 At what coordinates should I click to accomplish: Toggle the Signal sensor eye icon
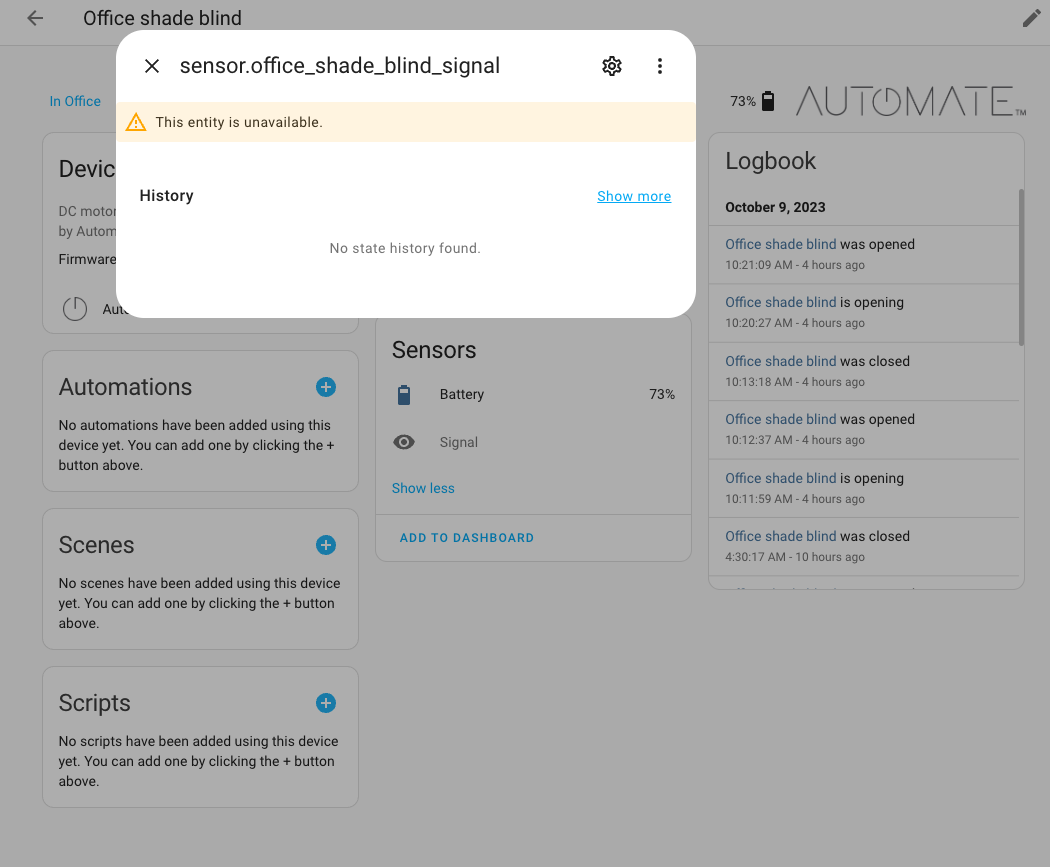(x=404, y=442)
